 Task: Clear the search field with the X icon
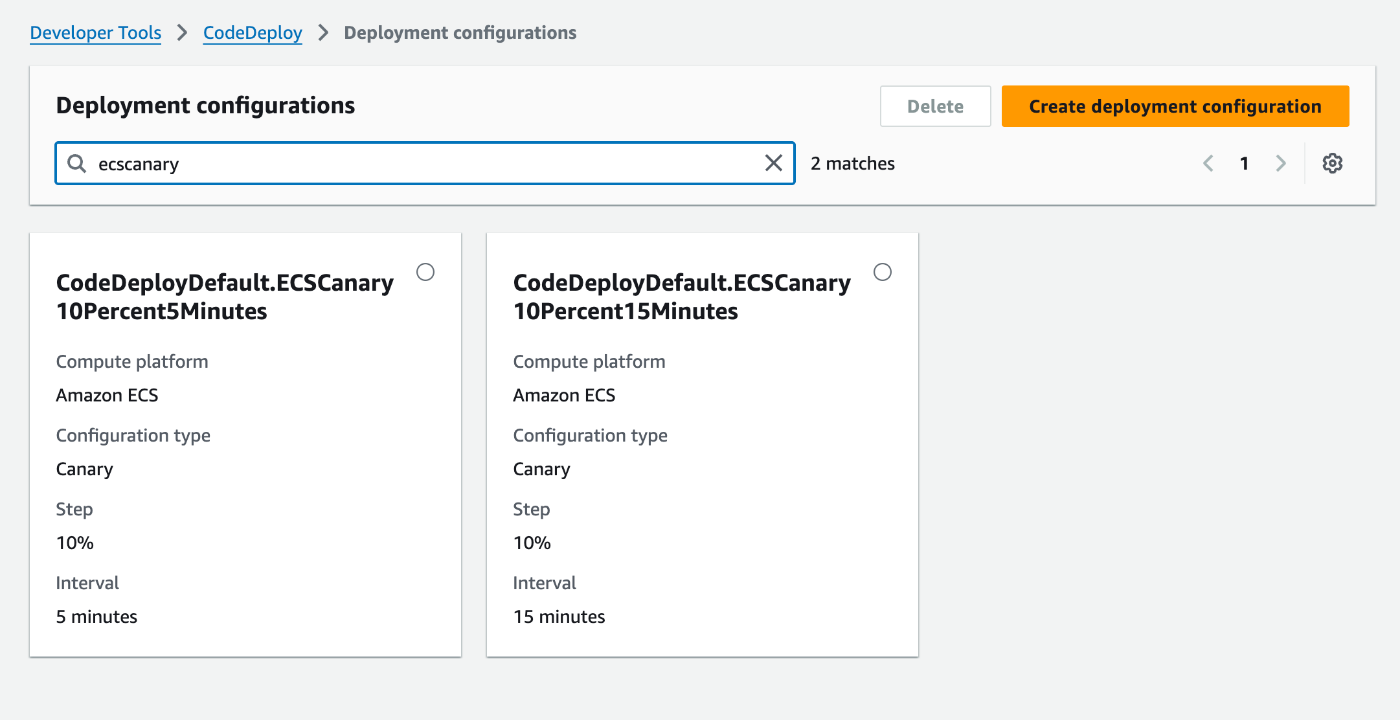click(773, 163)
